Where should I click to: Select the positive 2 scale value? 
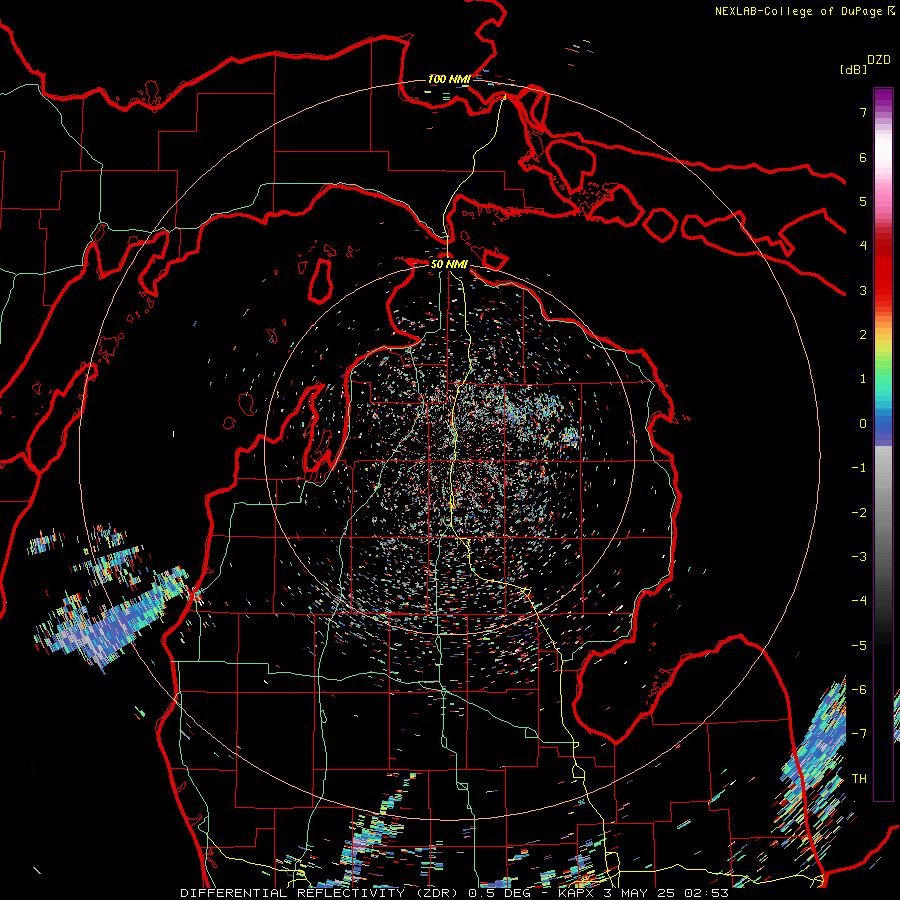tap(863, 335)
